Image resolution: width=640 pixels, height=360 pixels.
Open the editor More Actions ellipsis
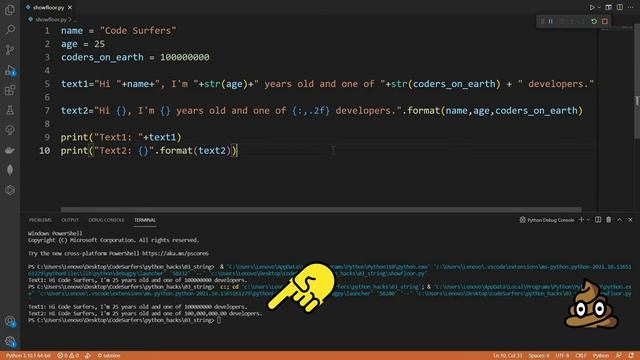pos(631,7)
